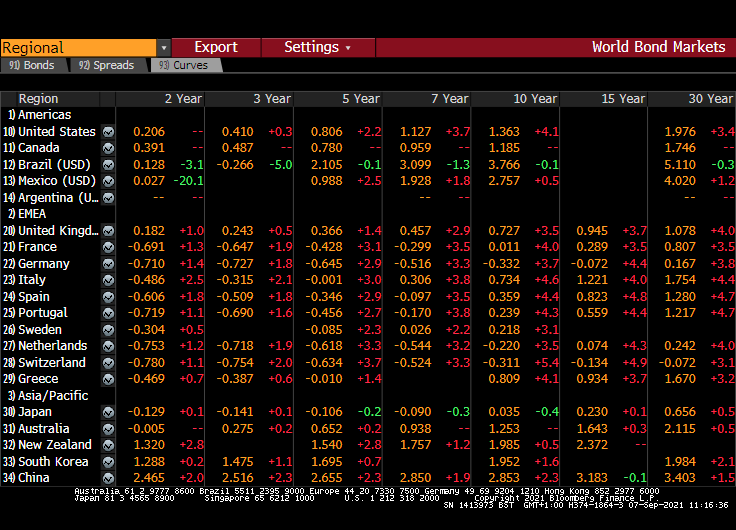
Task: Sort by the 5 Year column header
Action: [x=338, y=99]
